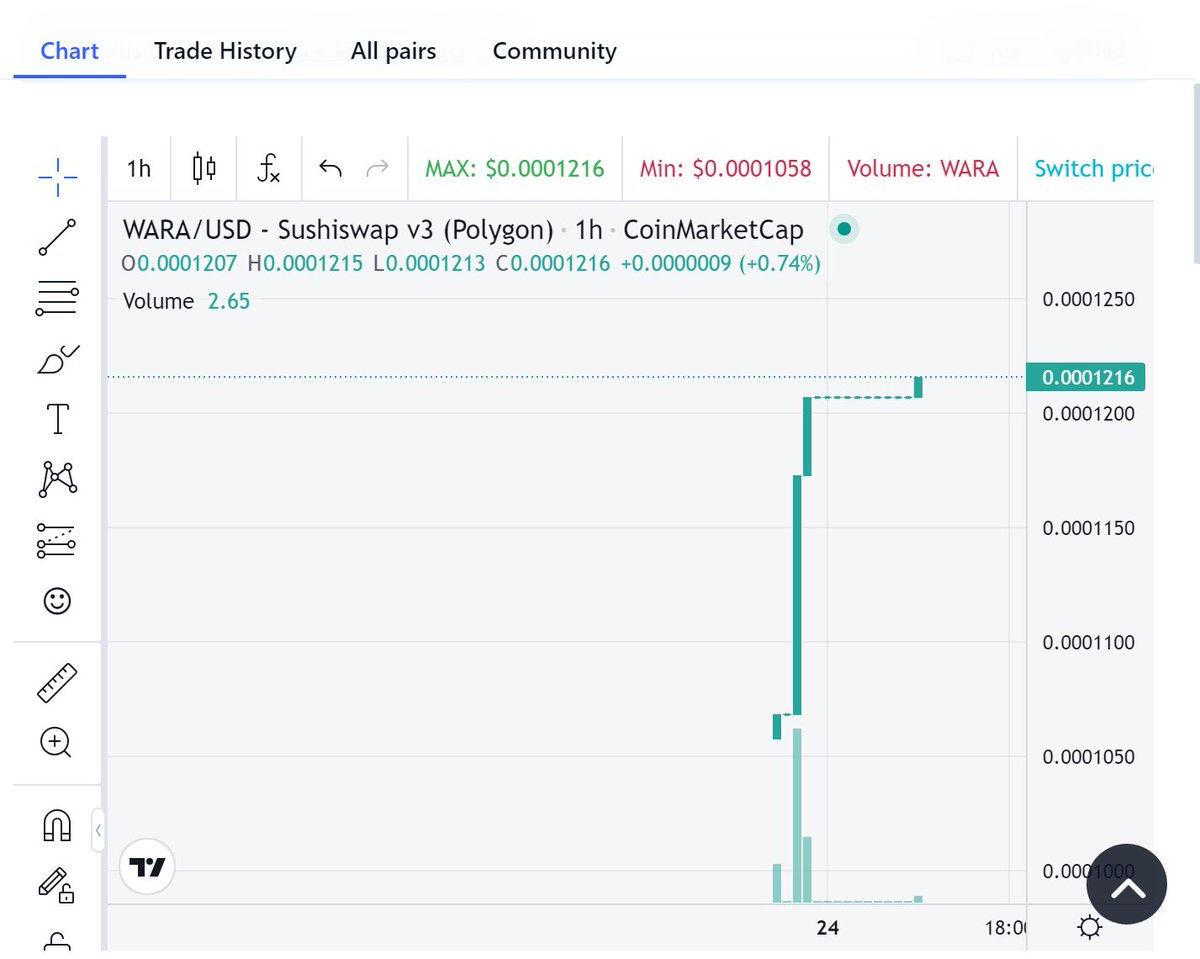
Task: Click the TradingView logo on chart
Action: click(148, 867)
